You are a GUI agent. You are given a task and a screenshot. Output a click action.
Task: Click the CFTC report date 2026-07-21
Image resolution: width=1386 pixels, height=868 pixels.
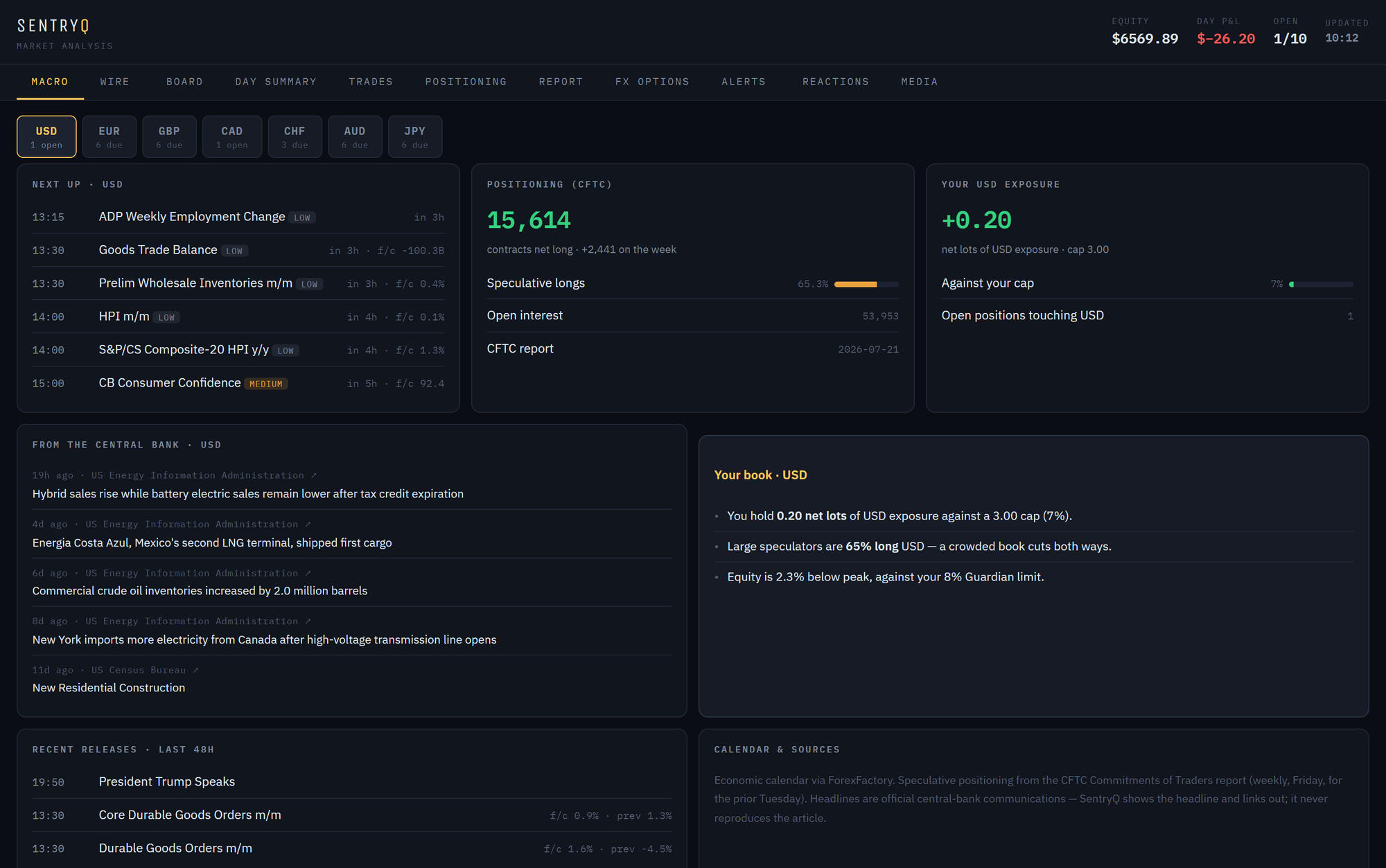pyautogui.click(x=868, y=349)
